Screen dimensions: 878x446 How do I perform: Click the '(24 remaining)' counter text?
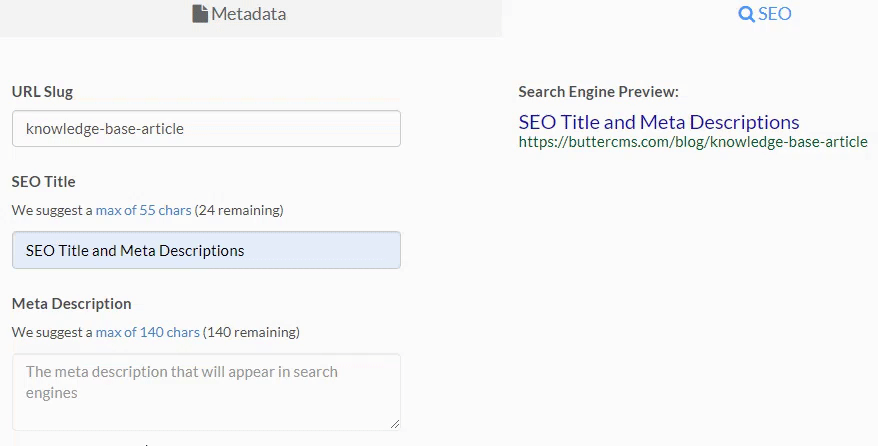239,210
